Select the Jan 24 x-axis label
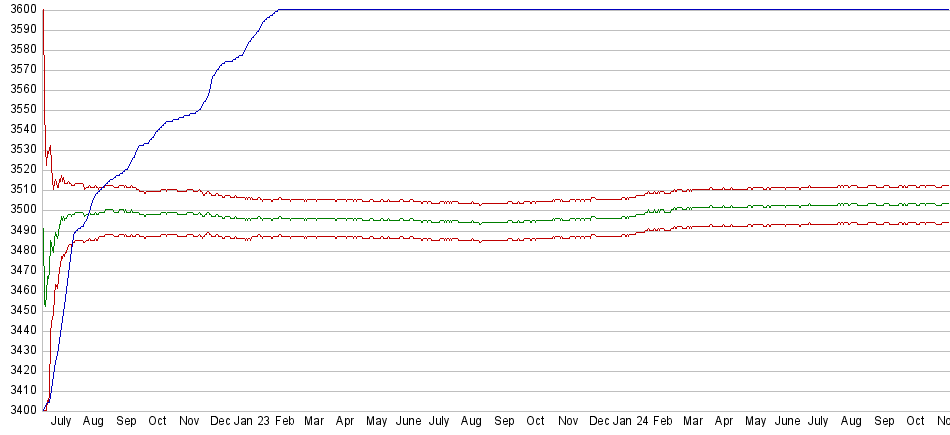The image size is (950, 435). [x=630, y=422]
